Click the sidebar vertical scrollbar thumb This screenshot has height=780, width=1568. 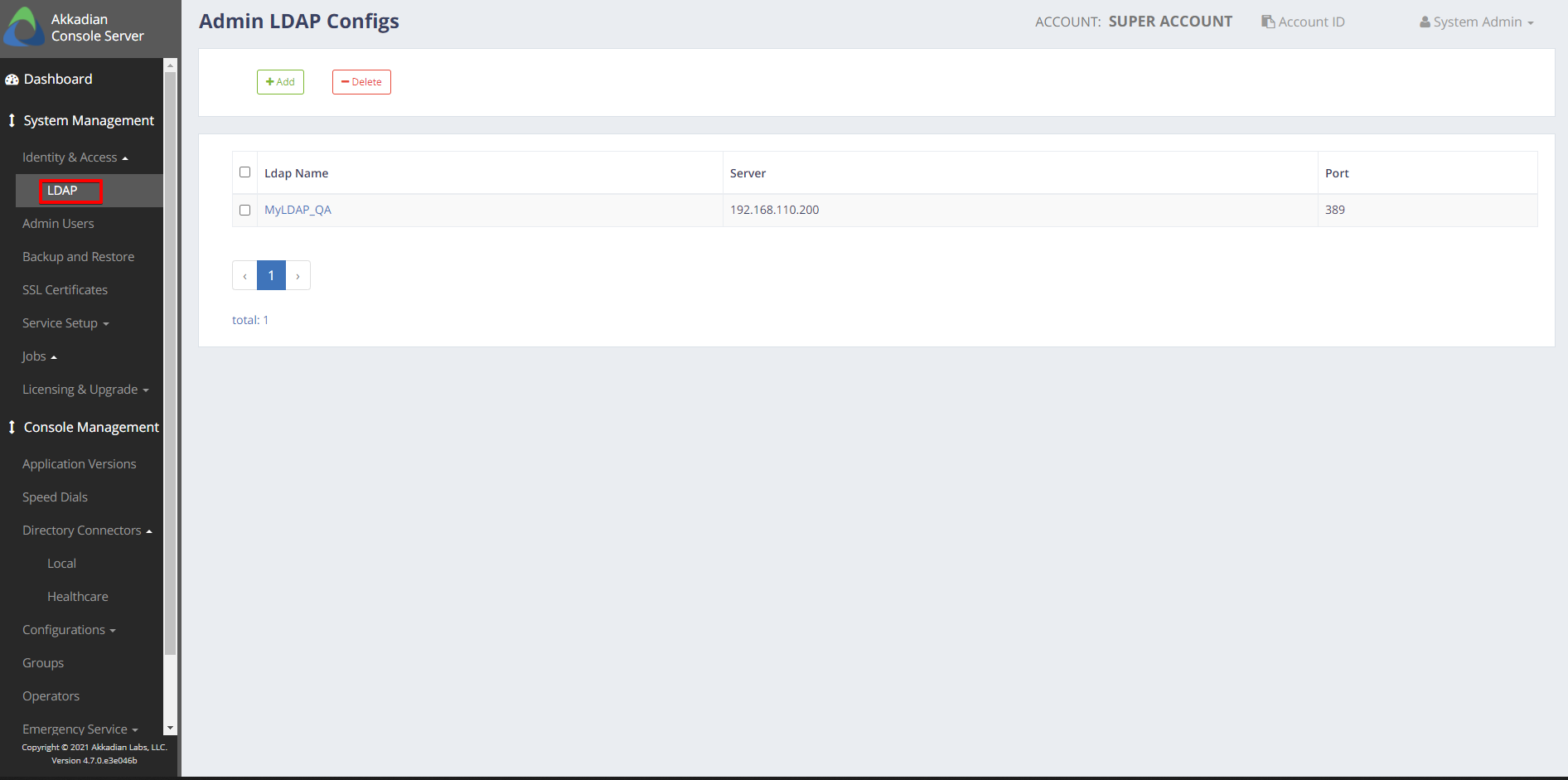click(170, 363)
